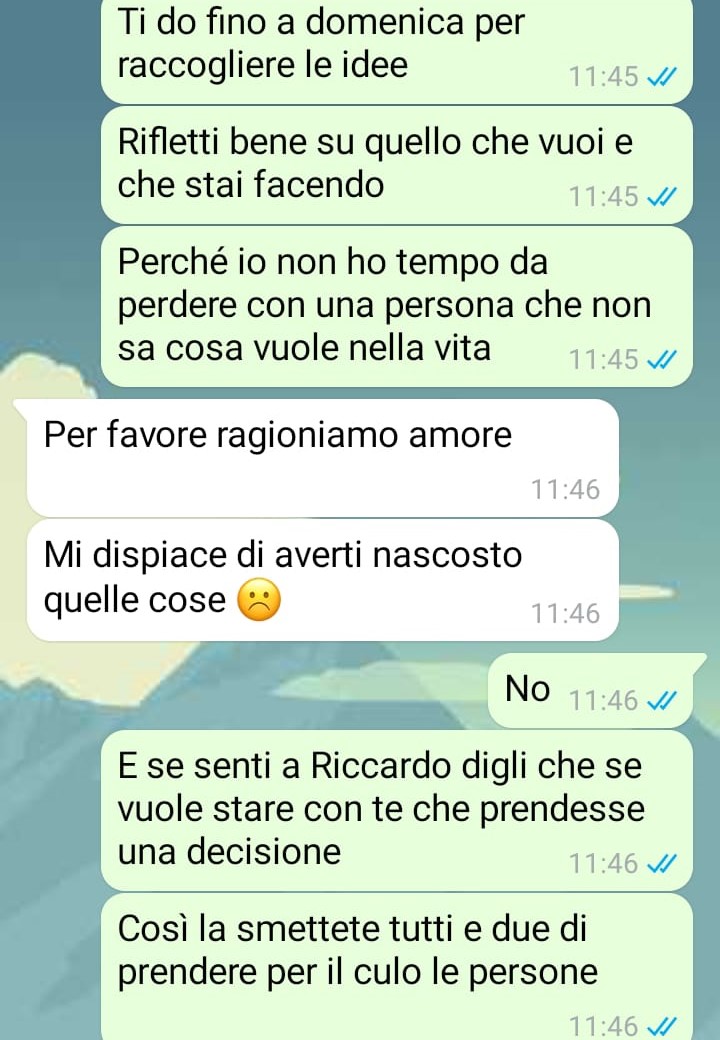Click read checkmarks on 'raccogliere le idee' message

[x=662, y=78]
